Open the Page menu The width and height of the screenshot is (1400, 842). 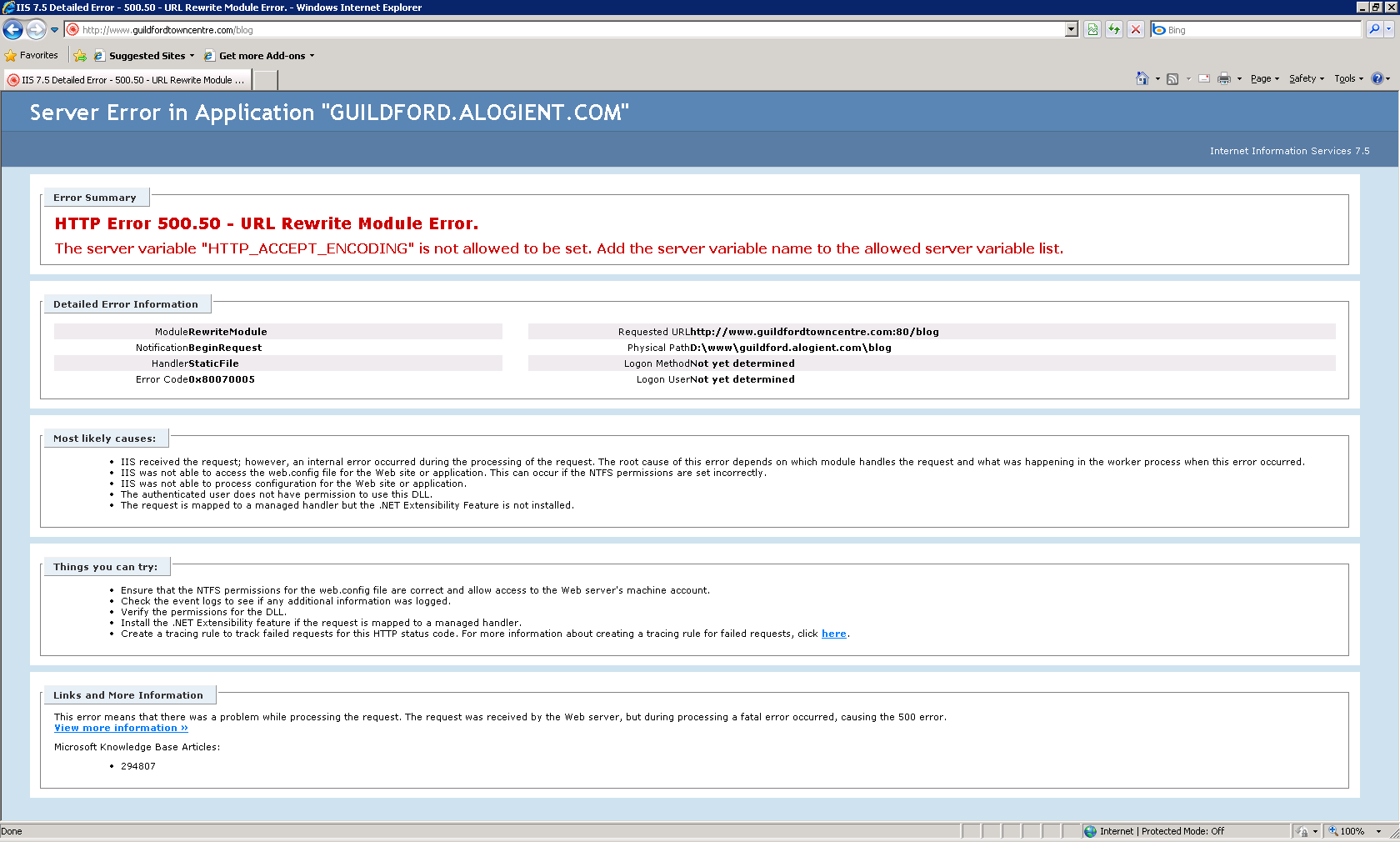(x=1264, y=78)
